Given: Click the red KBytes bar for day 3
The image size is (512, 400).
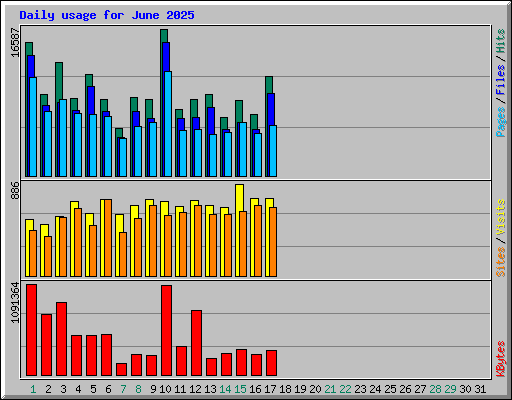Looking at the screenshot, I should coord(62,339).
